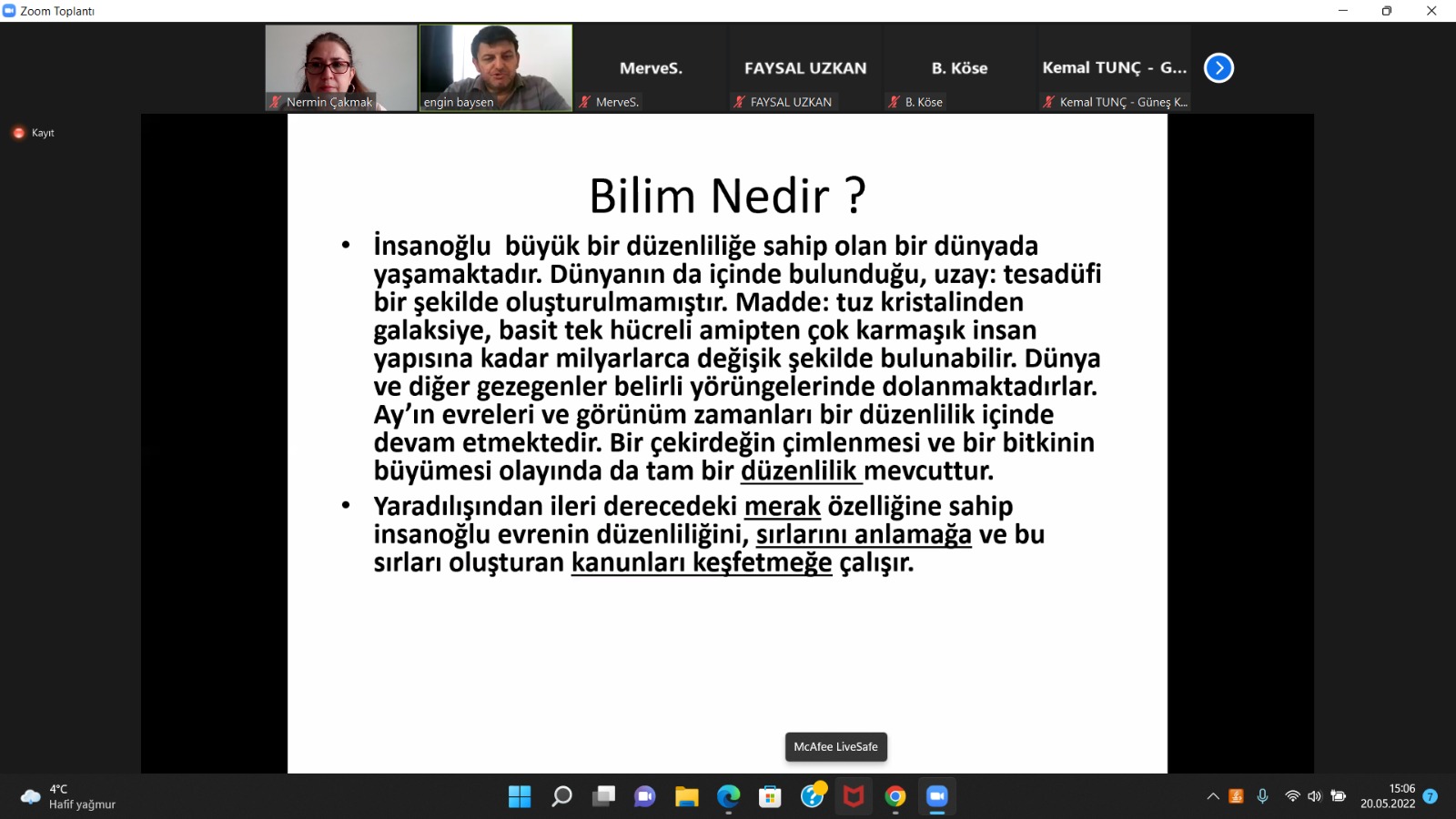Click MerveS. participant tile
This screenshot has height=819, width=1456.
coord(651,68)
